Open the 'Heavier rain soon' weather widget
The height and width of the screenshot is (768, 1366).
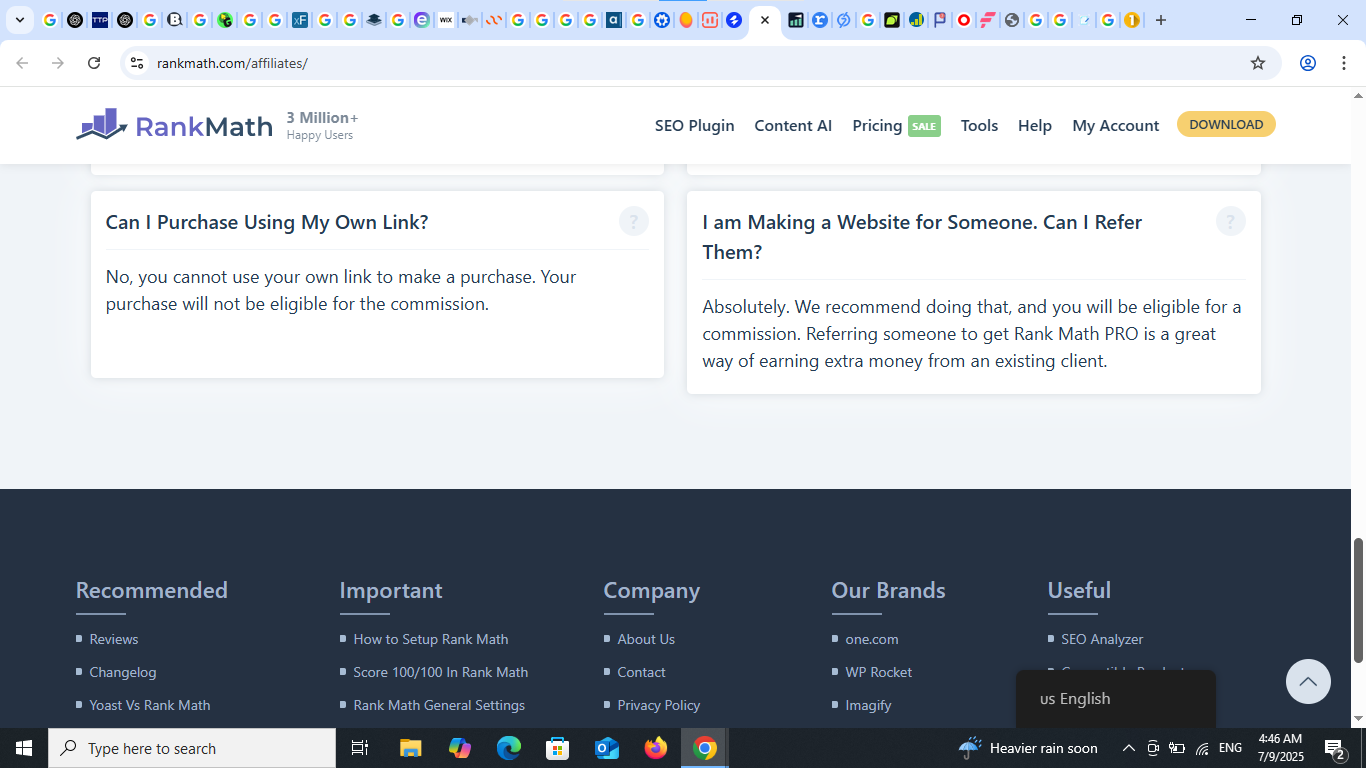tap(1028, 748)
